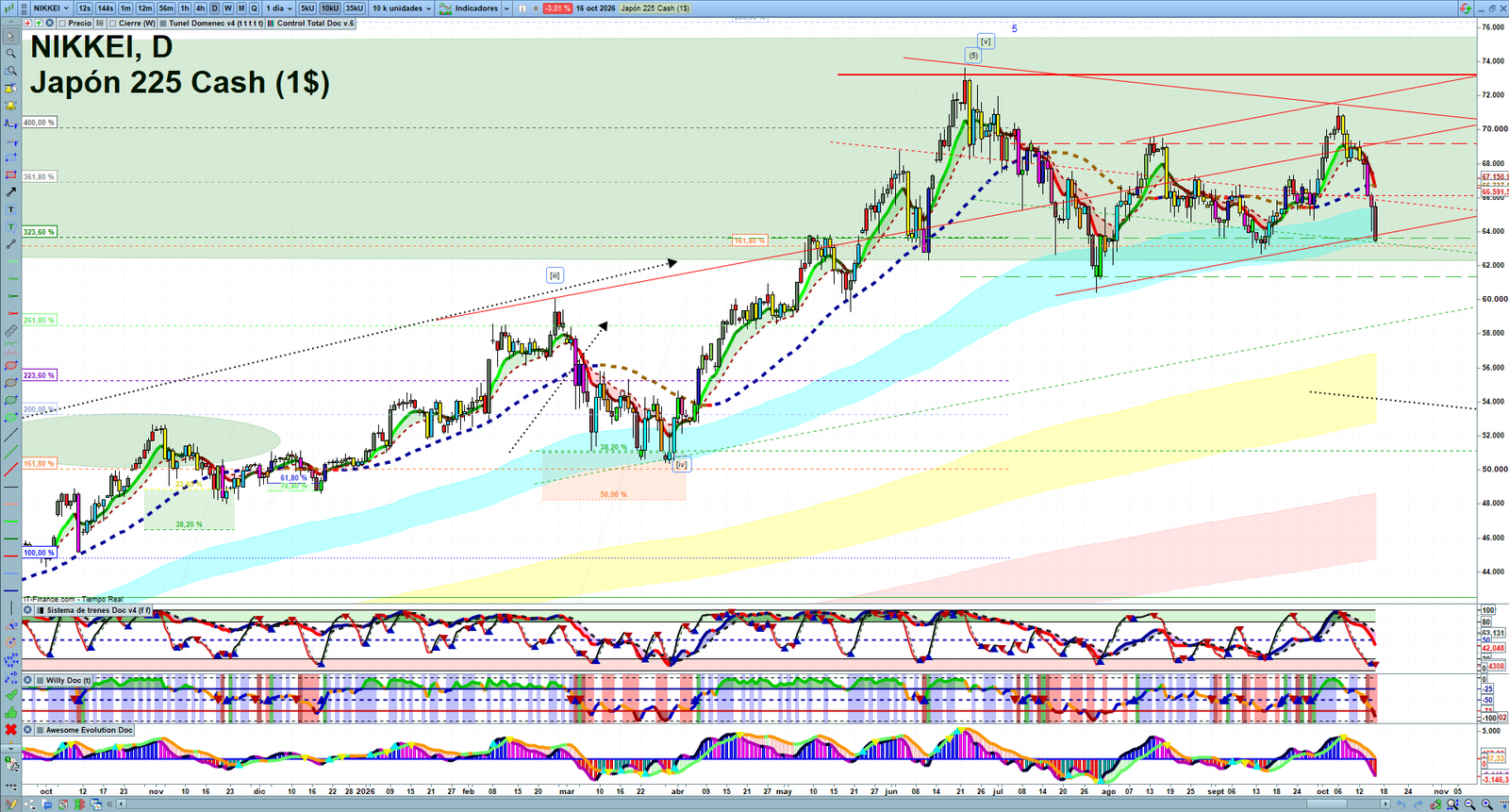Close the Willy Doc indicator panel
The width and height of the screenshot is (1509, 812).
28,680
